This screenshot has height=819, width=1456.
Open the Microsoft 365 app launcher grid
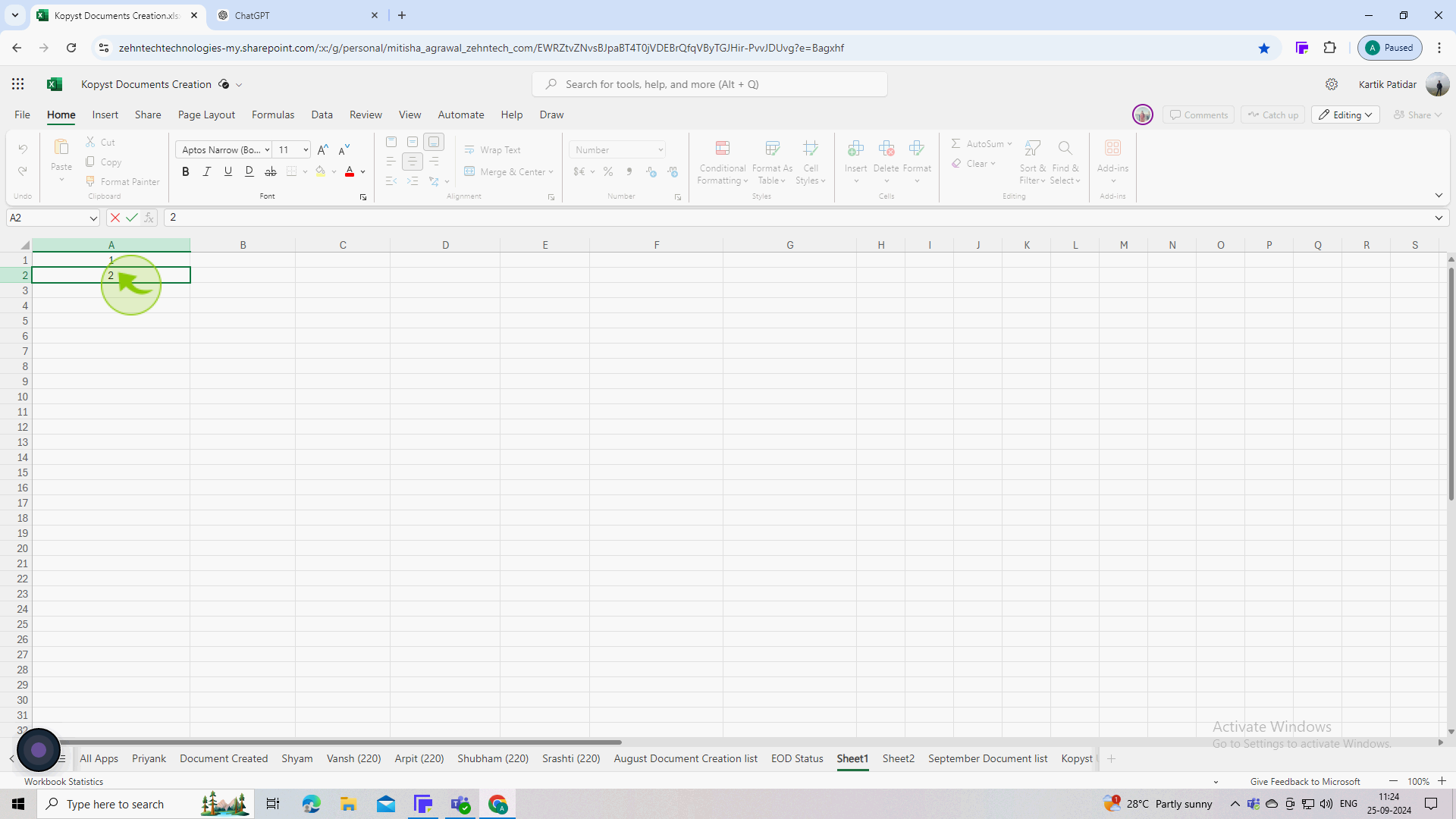click(x=18, y=84)
